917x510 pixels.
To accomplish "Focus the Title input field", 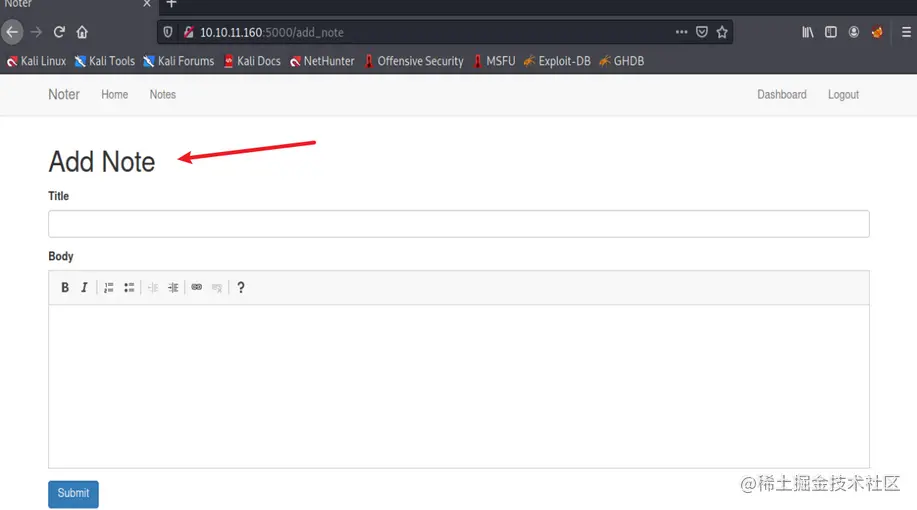I will [x=458, y=224].
